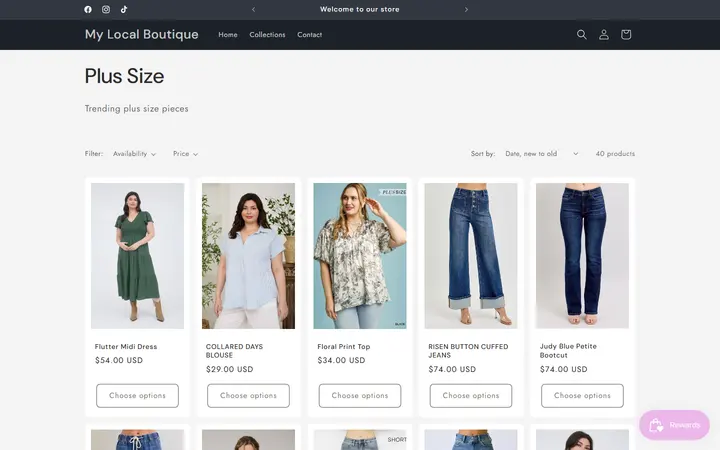The image size is (720, 450).
Task: Open the Contact menu item
Action: (x=309, y=34)
